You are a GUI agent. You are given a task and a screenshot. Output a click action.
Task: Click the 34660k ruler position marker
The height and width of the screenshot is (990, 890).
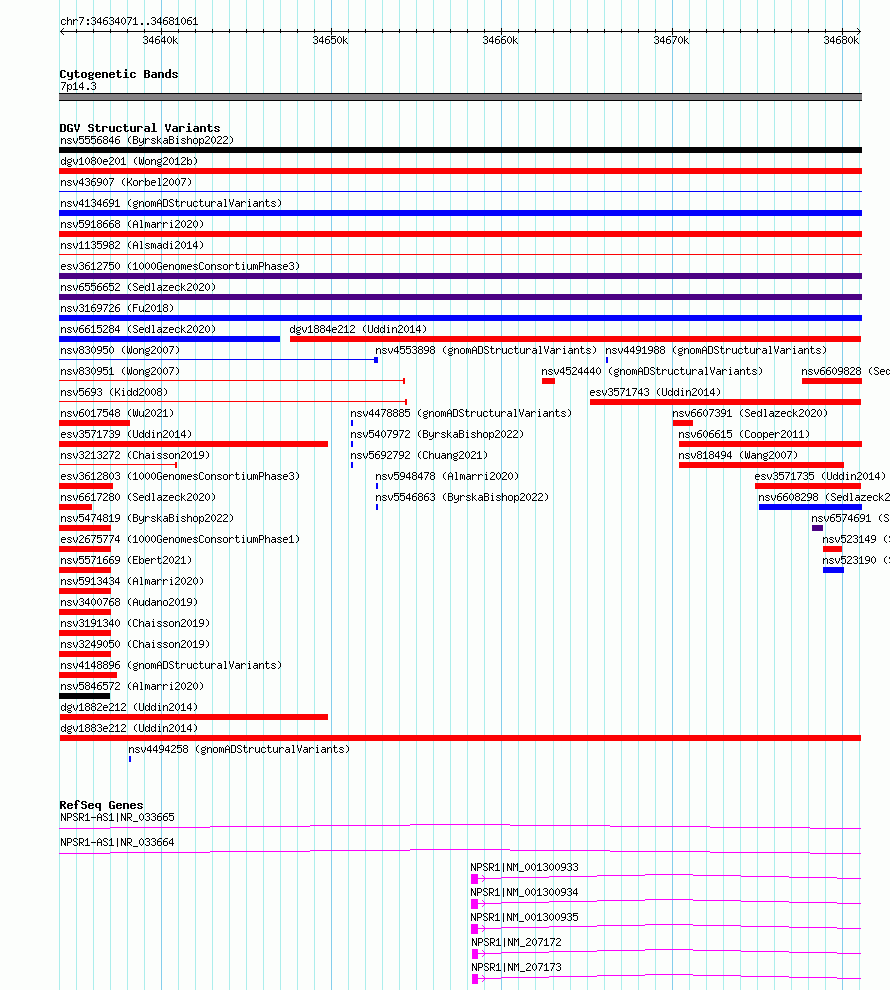coord(500,40)
